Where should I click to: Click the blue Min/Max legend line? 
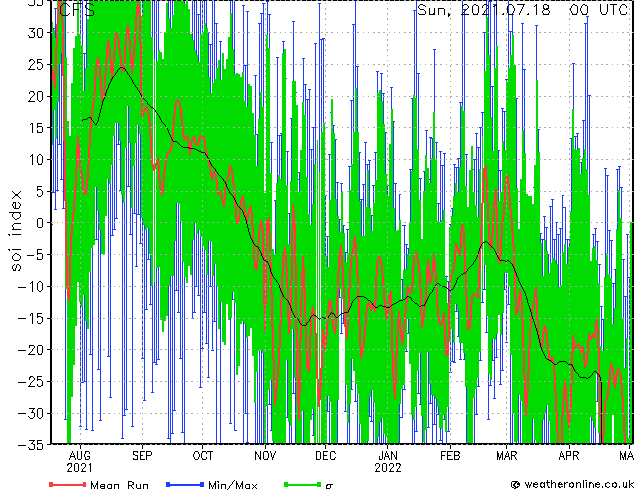click(185, 484)
